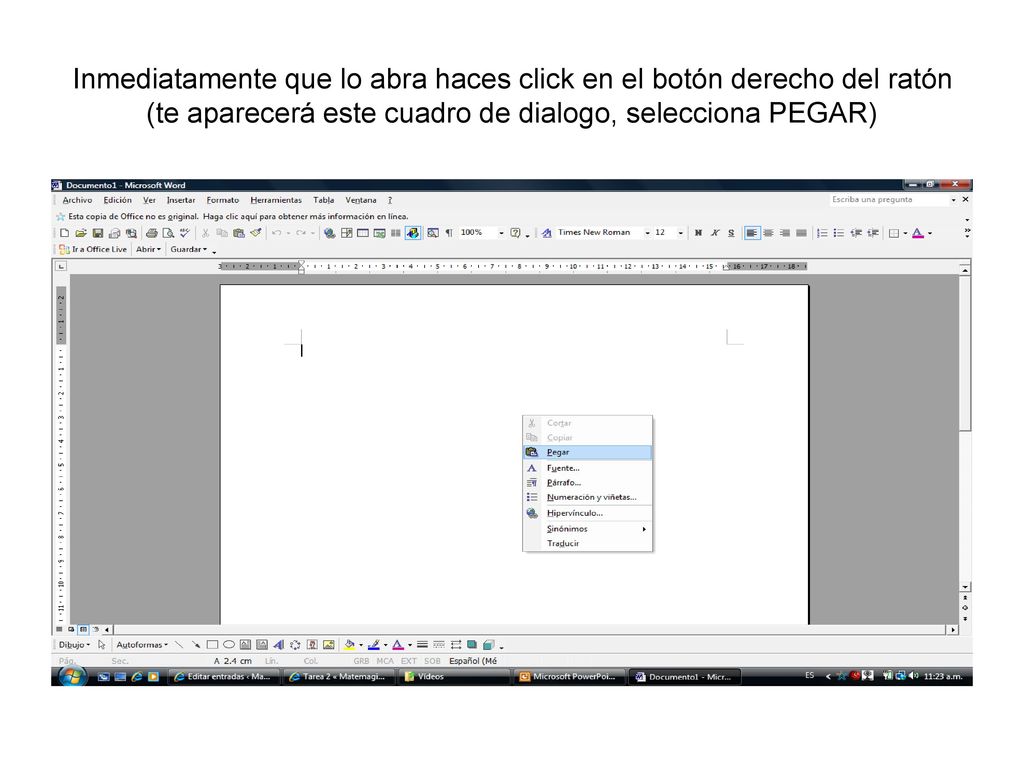Toggle Bold formatting
The width and height of the screenshot is (1024, 768).
coord(698,233)
